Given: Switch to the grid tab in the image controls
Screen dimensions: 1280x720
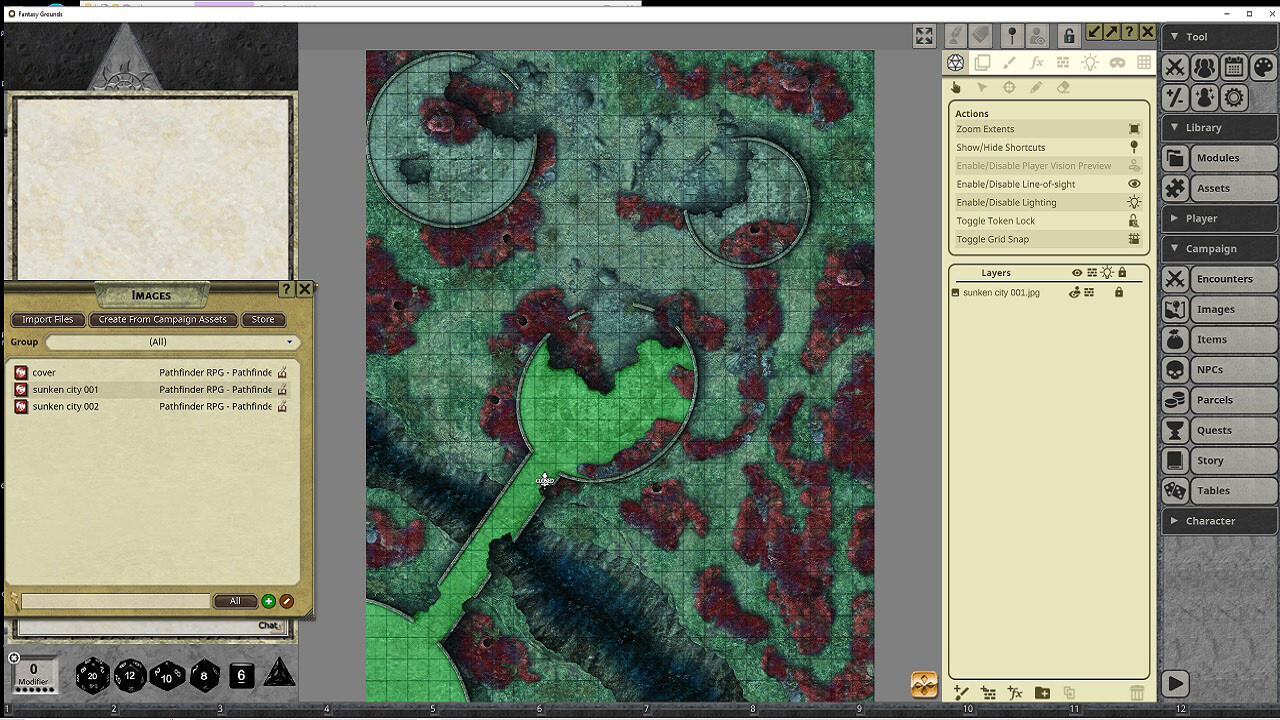Looking at the screenshot, I should pyautogui.click(x=1144, y=62).
